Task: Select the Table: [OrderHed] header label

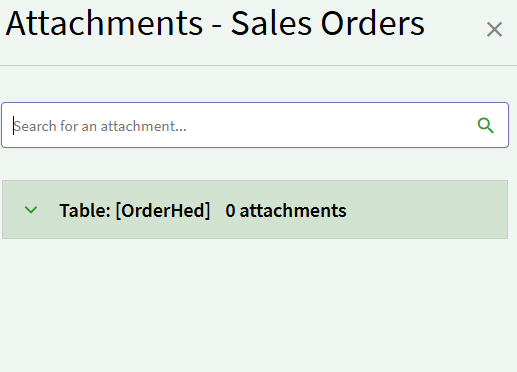Action: pyautogui.click(x=135, y=210)
